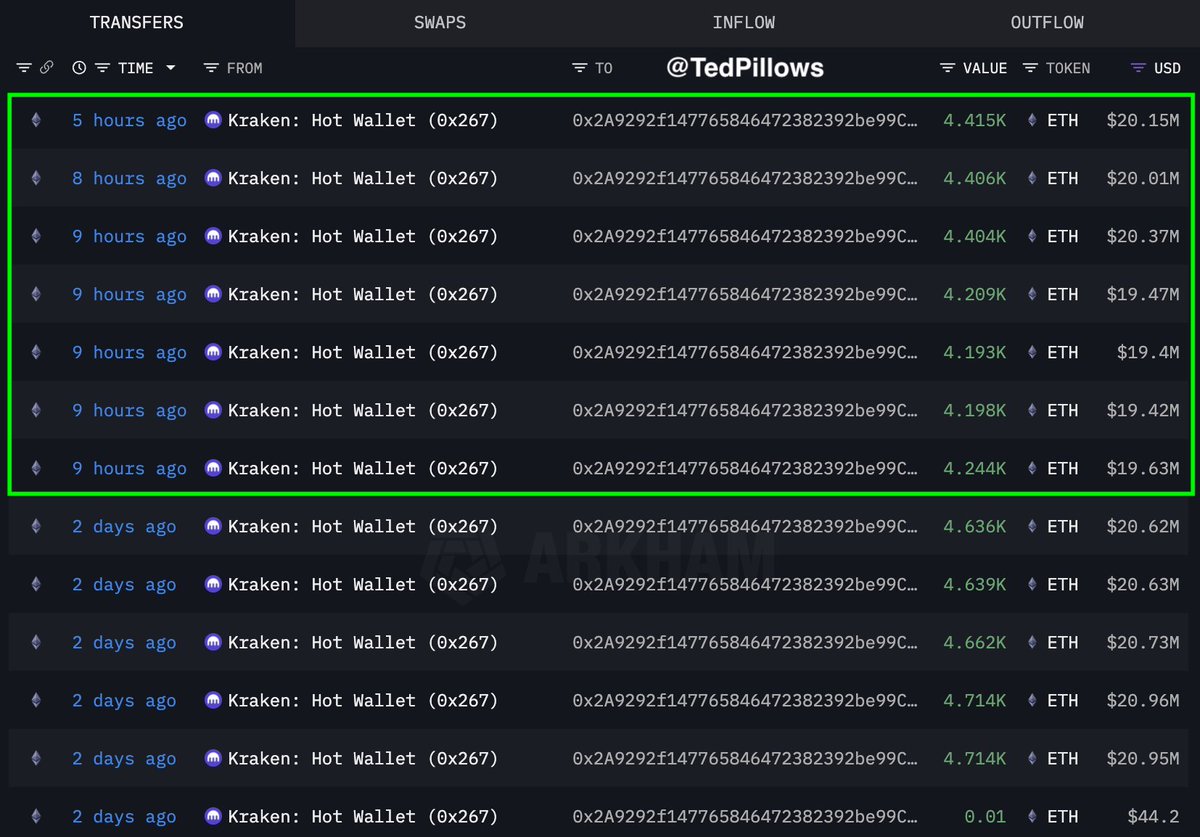Go to the TRANSFERS tab
Image resolution: width=1200 pixels, height=837 pixels.
[136, 22]
